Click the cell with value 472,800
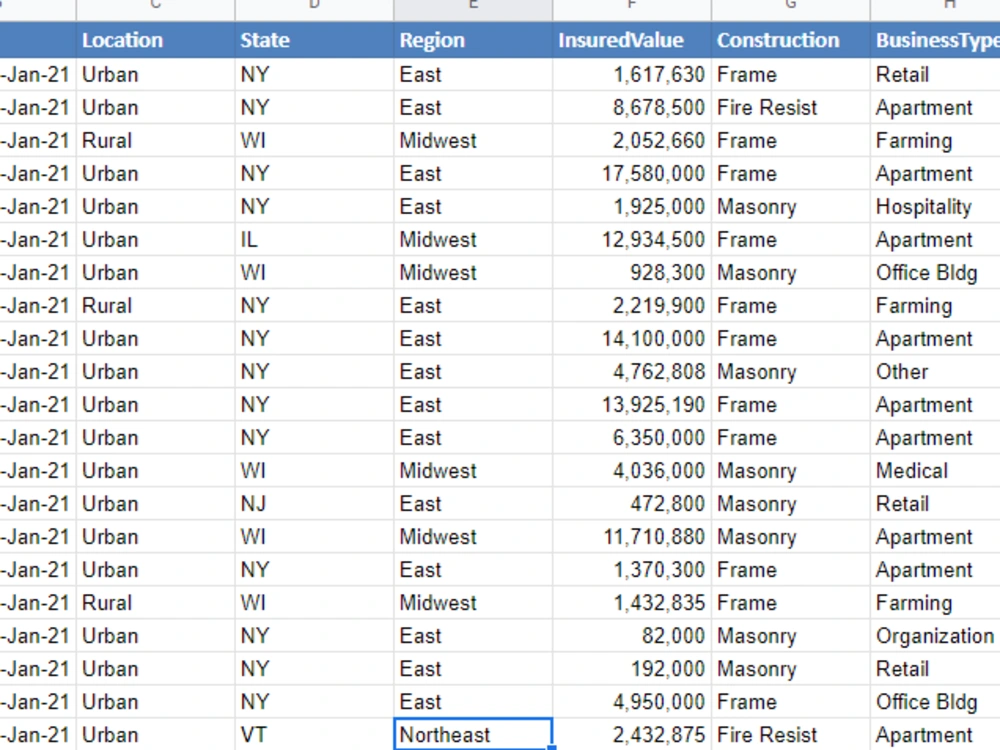Screen dimensions: 1000x750 (x=631, y=504)
